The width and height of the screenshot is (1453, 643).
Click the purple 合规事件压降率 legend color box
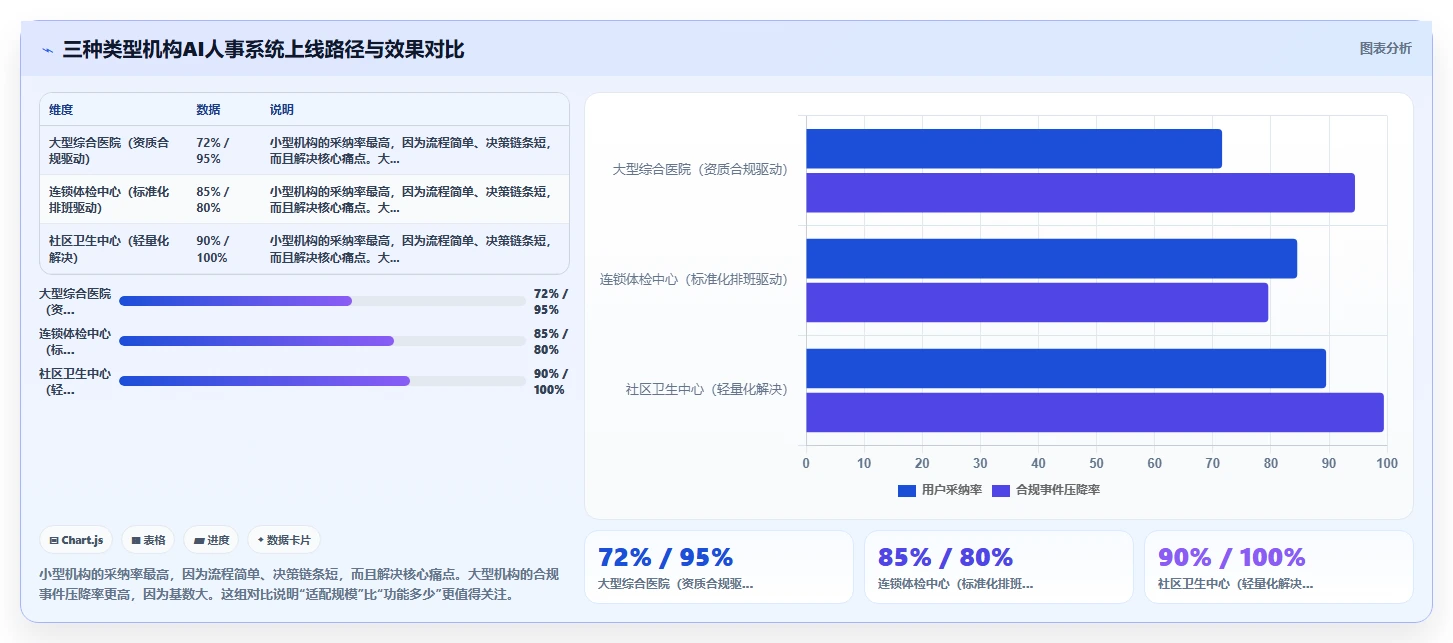(1001, 490)
